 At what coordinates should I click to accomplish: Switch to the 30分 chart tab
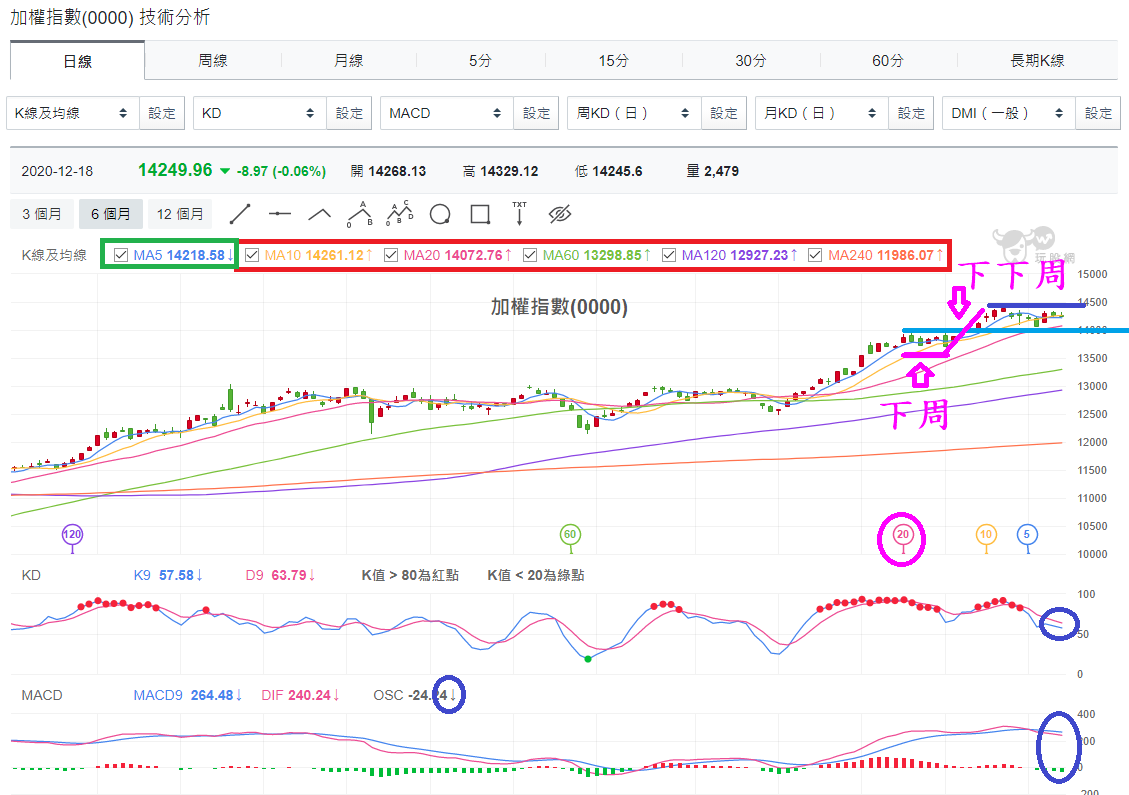pos(750,60)
